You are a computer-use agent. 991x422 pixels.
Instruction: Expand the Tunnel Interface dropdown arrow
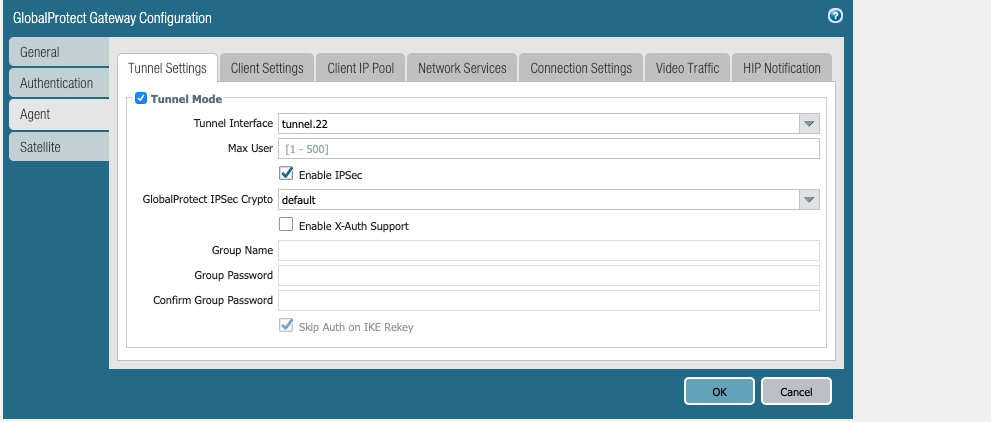click(x=809, y=124)
